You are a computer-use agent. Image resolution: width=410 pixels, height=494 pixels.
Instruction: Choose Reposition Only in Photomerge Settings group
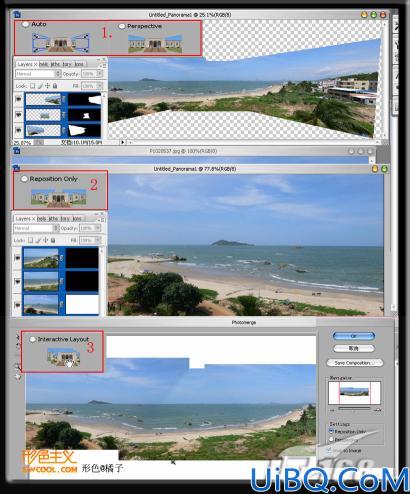click(331, 431)
